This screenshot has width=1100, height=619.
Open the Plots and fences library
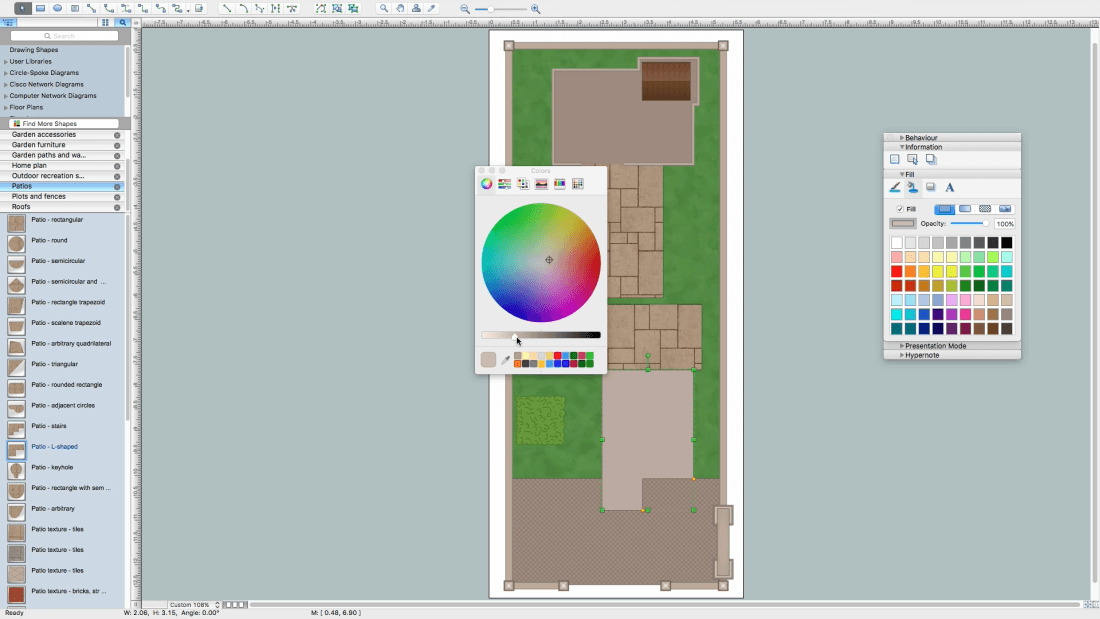point(40,197)
